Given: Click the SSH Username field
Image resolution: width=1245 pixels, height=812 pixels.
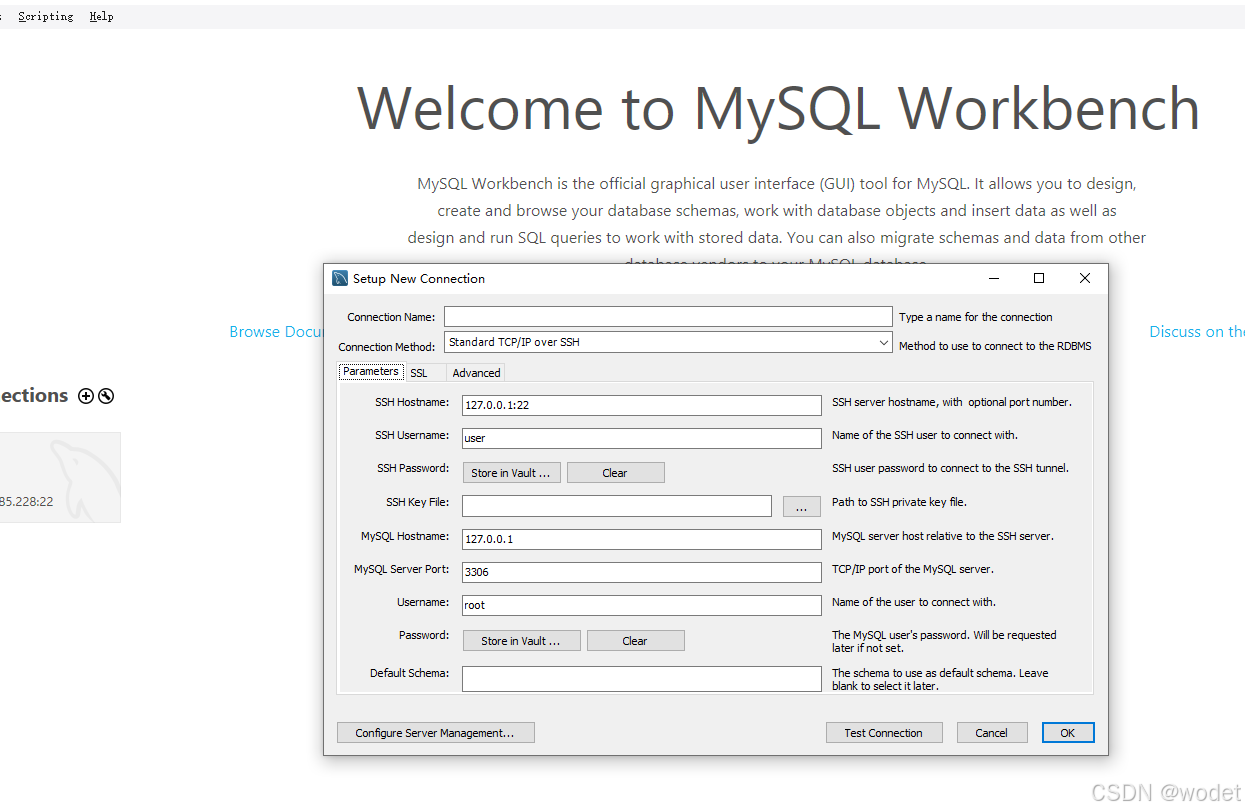Looking at the screenshot, I should pos(641,439).
